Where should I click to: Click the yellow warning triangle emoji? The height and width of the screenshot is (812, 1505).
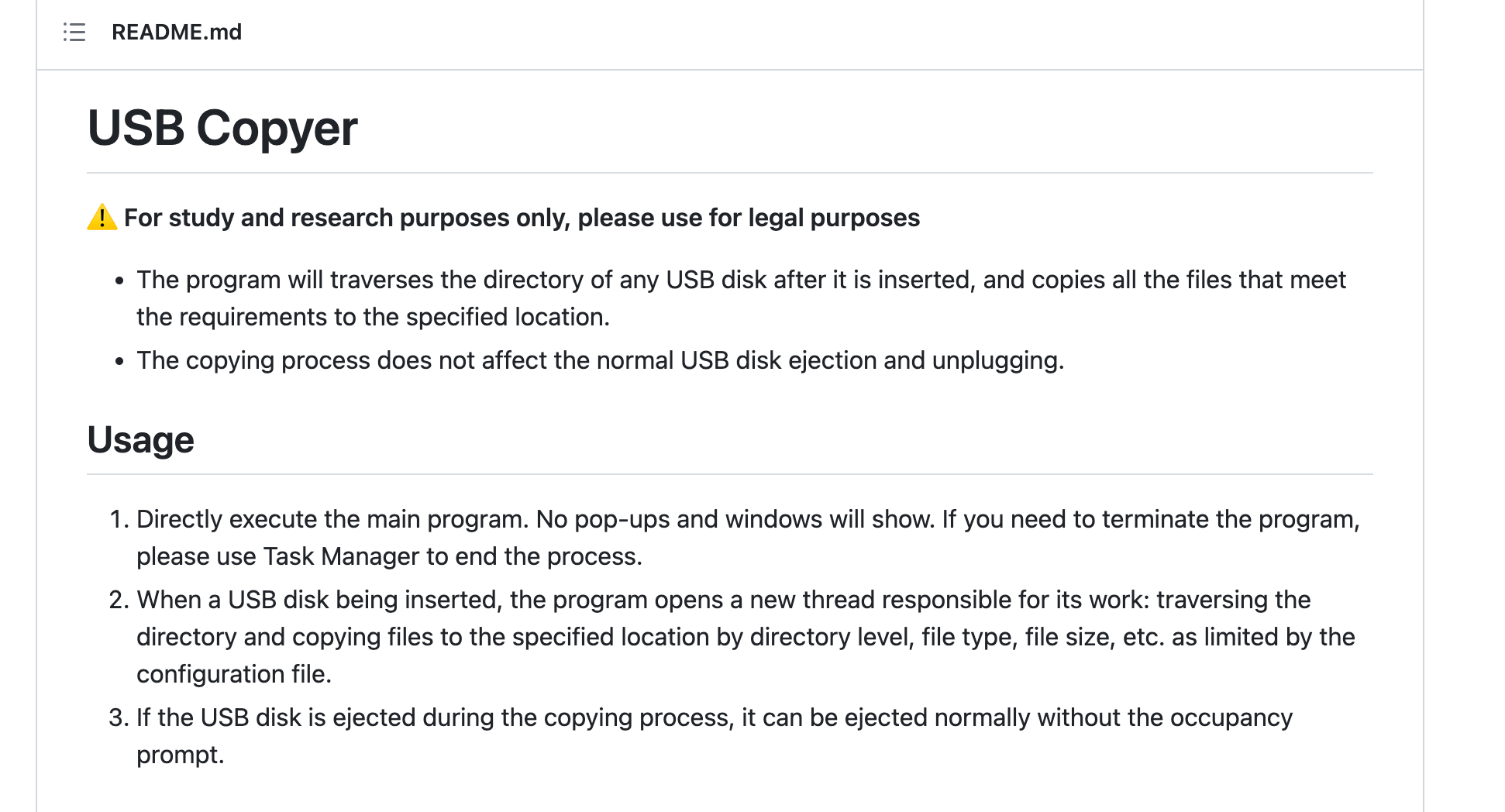point(102,218)
